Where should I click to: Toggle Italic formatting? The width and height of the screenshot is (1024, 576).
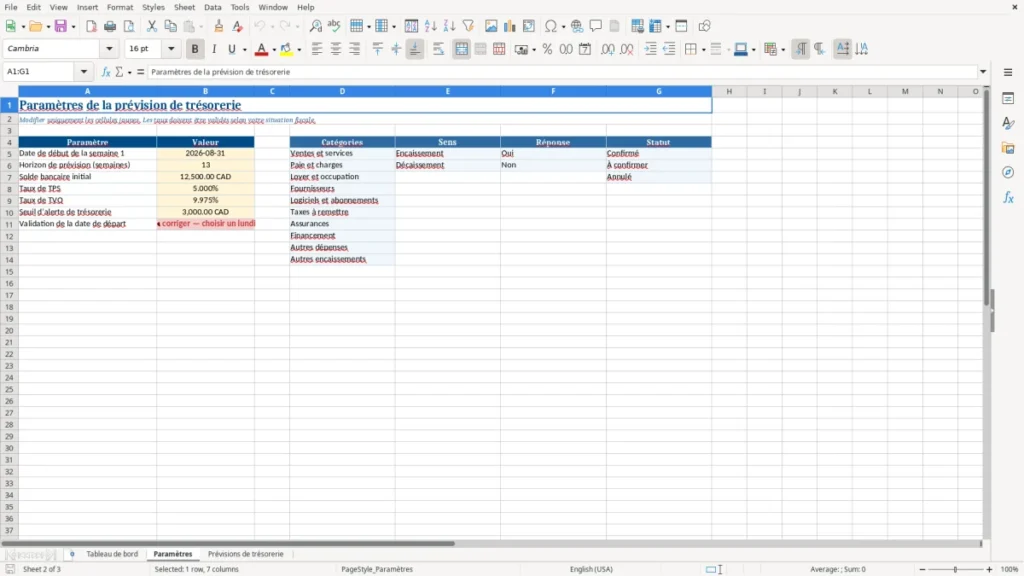click(214, 49)
